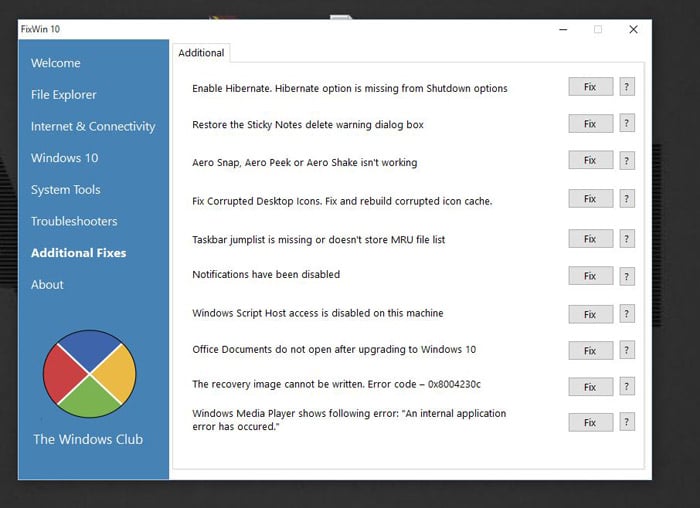Fix Windows Media Player internal application error
This screenshot has height=508, width=700.
coord(591,422)
